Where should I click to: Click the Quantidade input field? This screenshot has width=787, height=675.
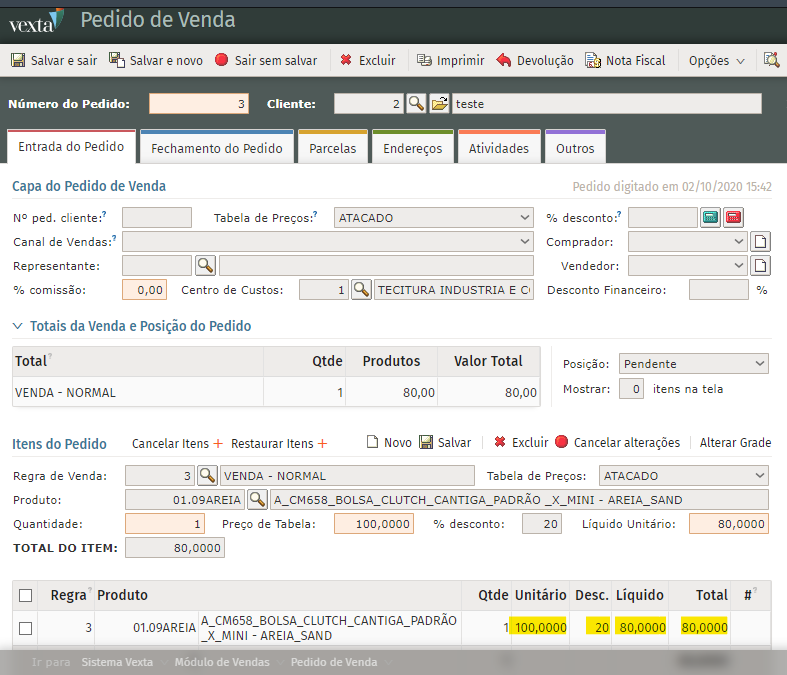tap(164, 524)
